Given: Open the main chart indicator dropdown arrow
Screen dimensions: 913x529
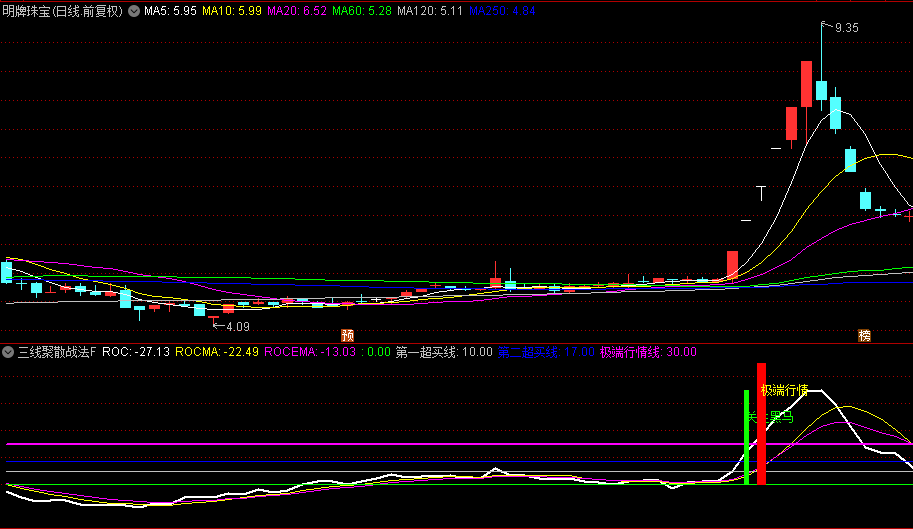Looking at the screenshot, I should (134, 11).
